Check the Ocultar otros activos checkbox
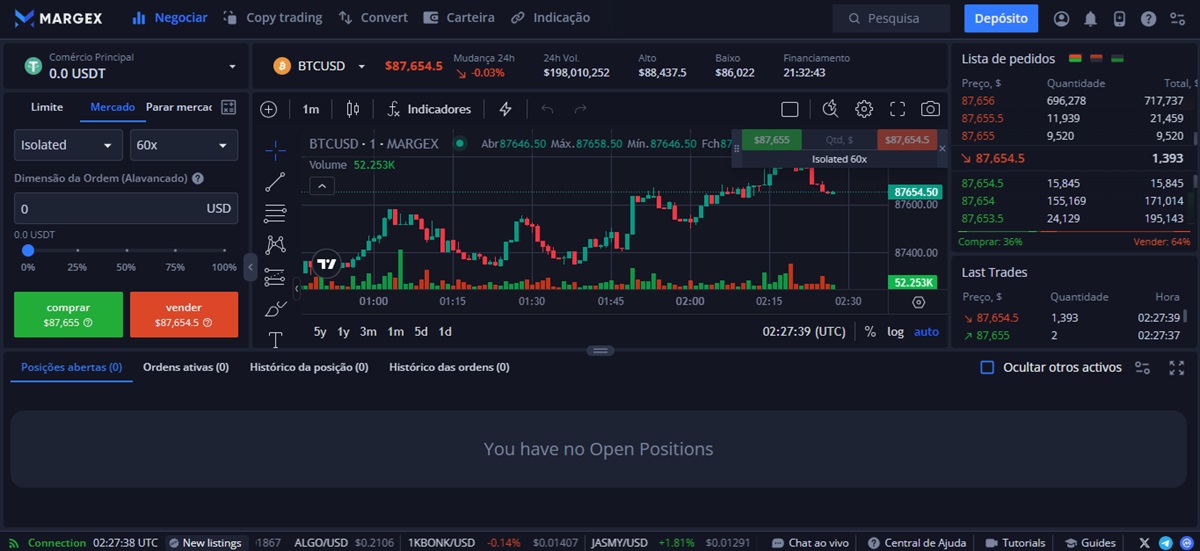This screenshot has height=551, width=1200. [987, 367]
